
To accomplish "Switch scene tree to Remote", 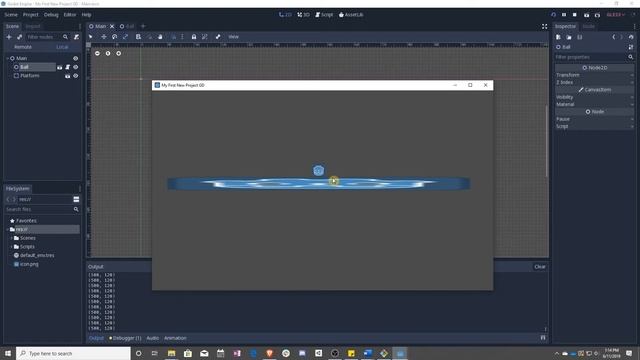I will click(x=23, y=47).
